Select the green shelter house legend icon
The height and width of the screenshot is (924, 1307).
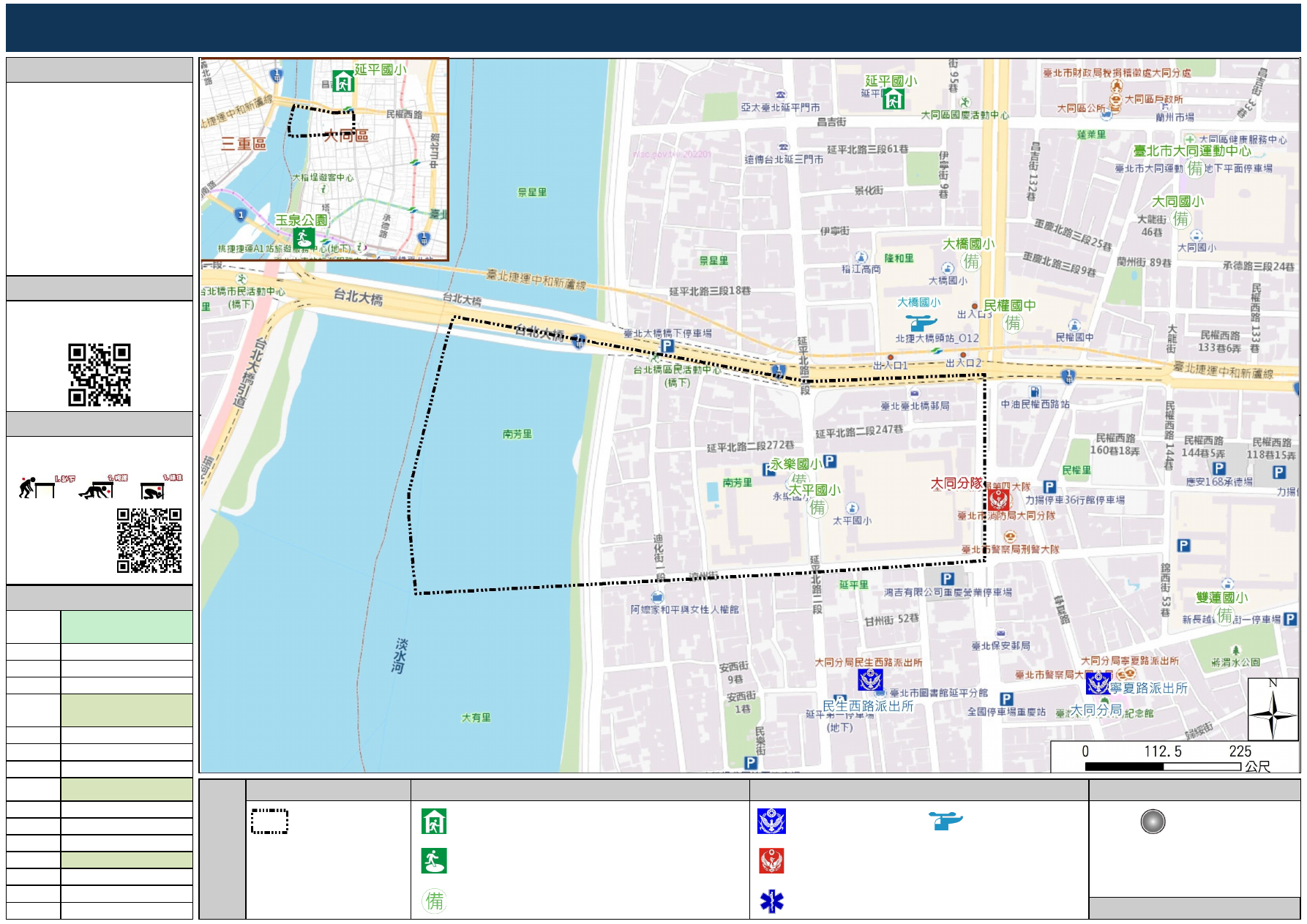coord(434,821)
